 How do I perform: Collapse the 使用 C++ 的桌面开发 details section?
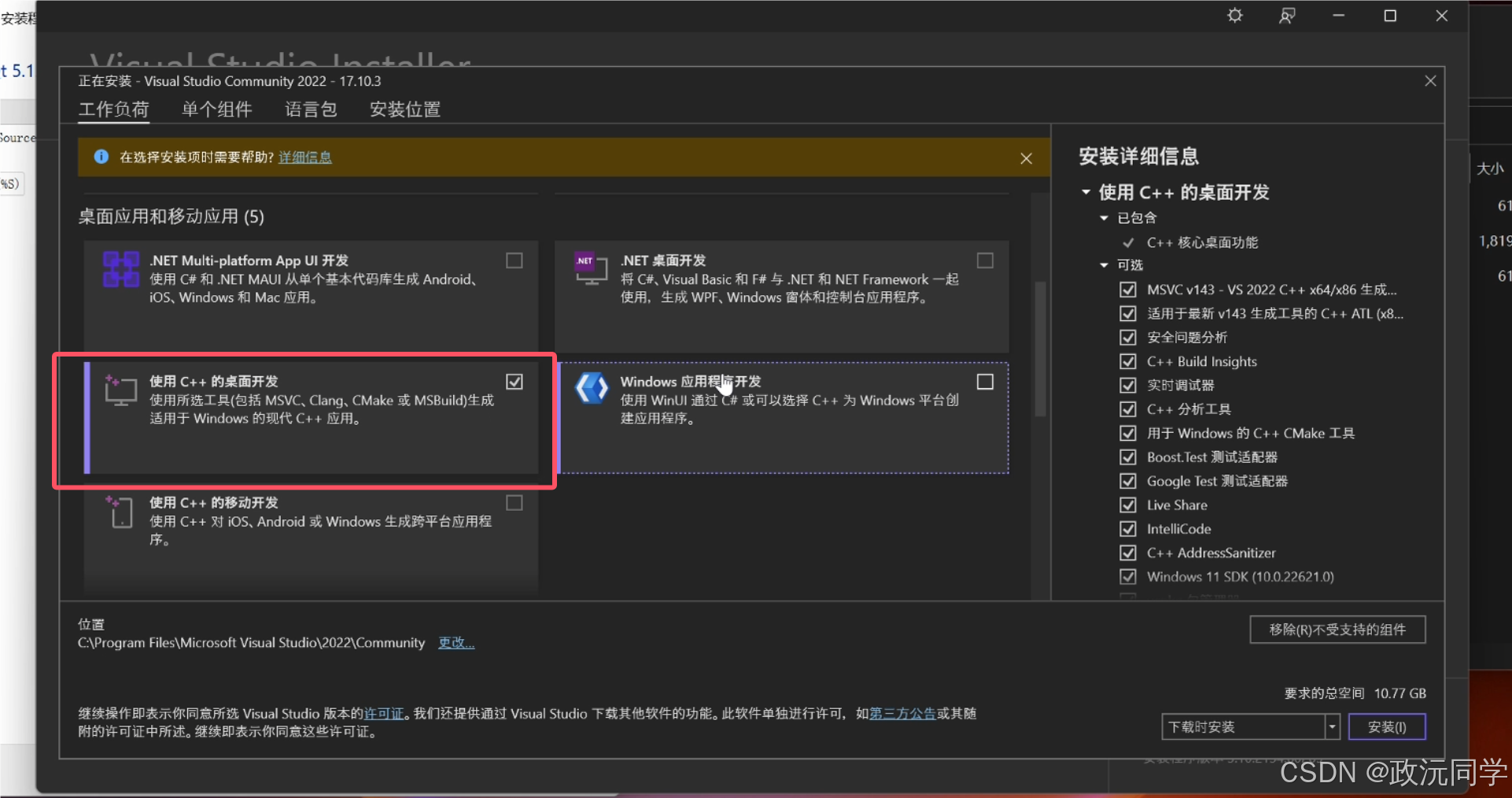1086,192
